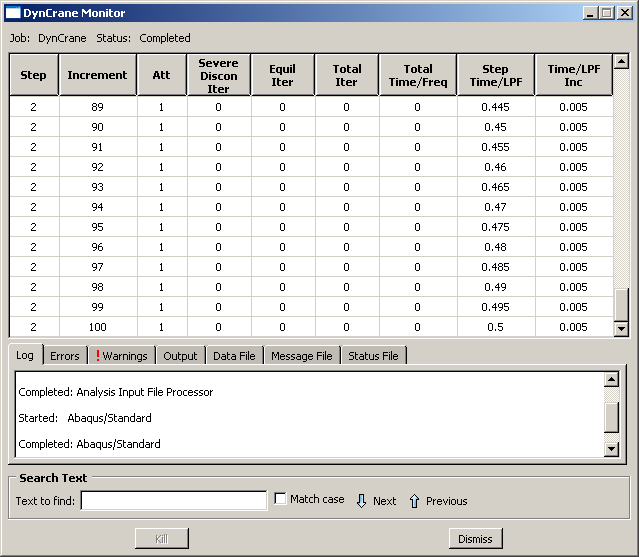Click the Previous search up arrow icon

click(414, 500)
